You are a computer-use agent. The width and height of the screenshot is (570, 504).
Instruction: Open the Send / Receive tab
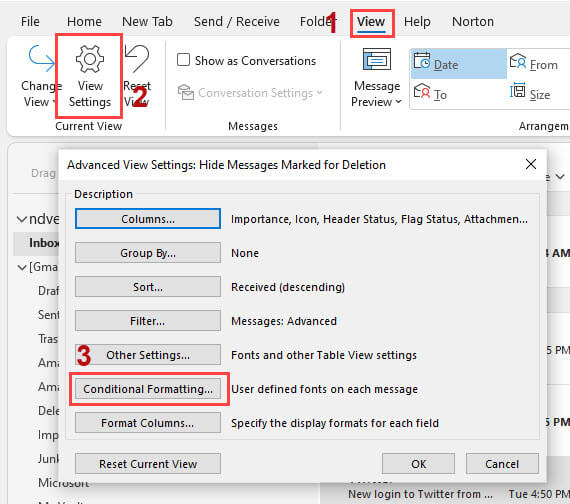(237, 22)
